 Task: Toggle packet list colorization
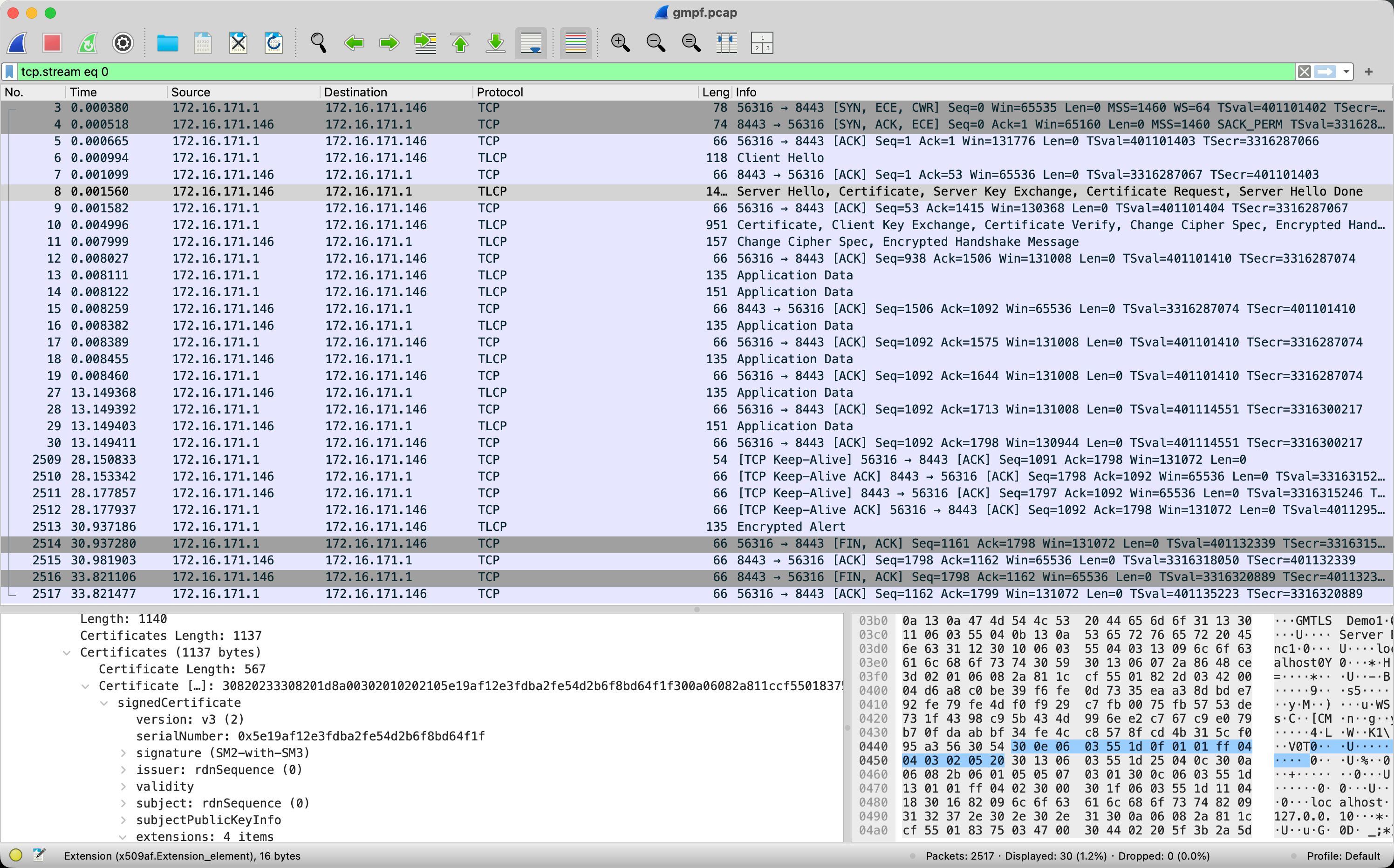[x=575, y=42]
